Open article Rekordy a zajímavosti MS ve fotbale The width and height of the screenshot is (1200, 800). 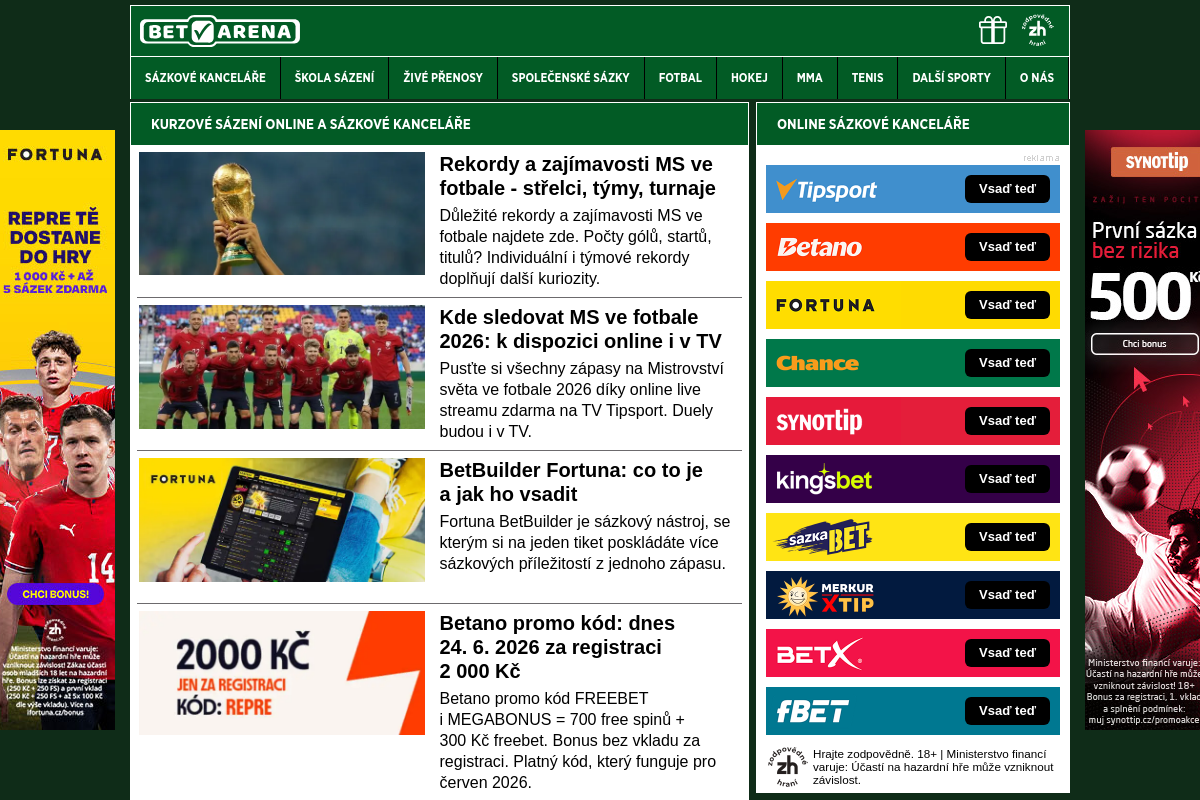coord(578,176)
